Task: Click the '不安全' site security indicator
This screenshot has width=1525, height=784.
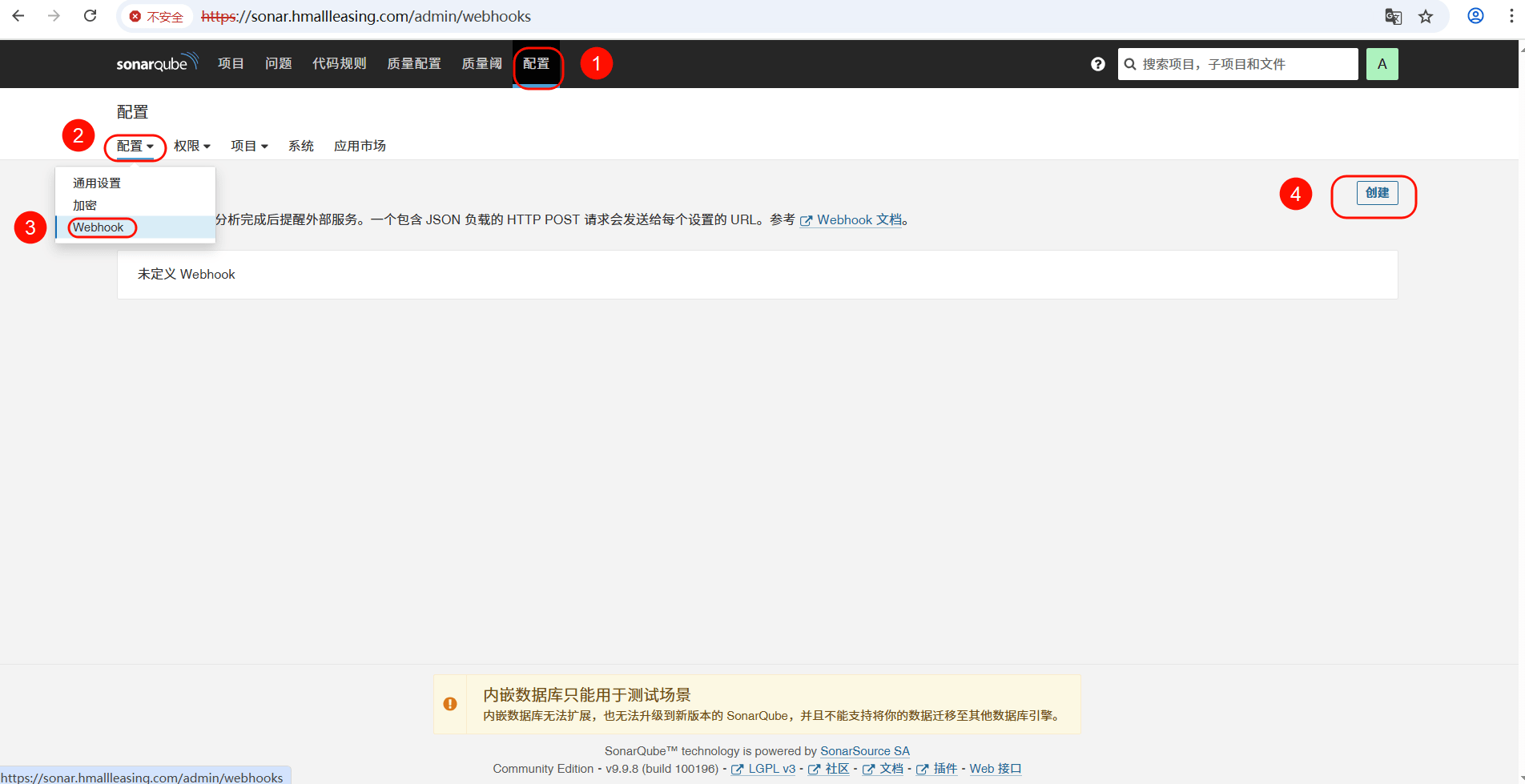Action: pos(157,17)
